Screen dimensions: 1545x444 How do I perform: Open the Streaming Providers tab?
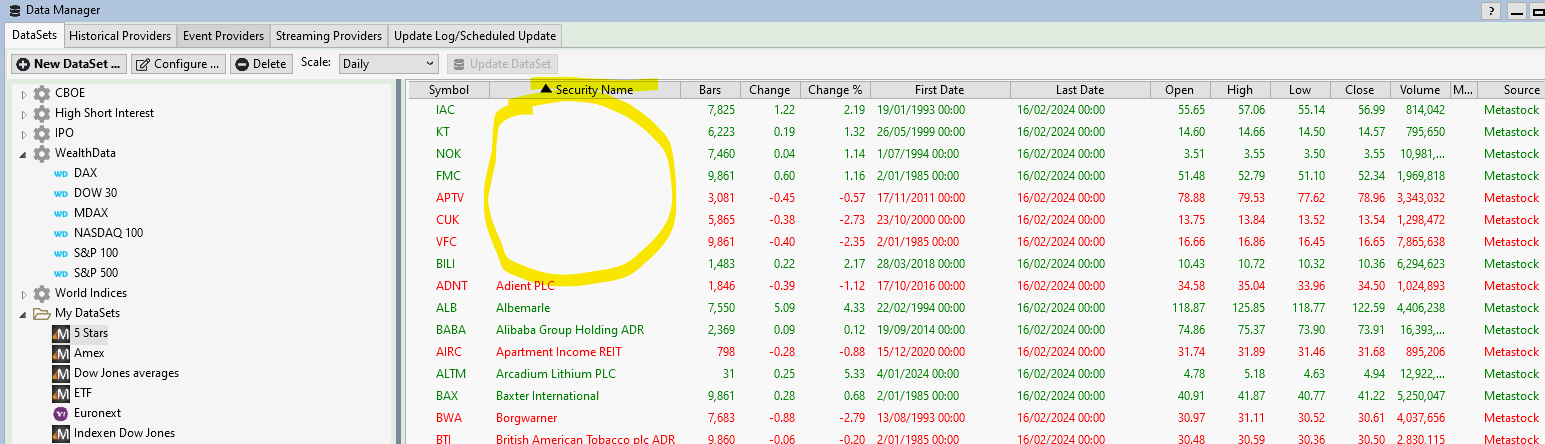tap(328, 36)
